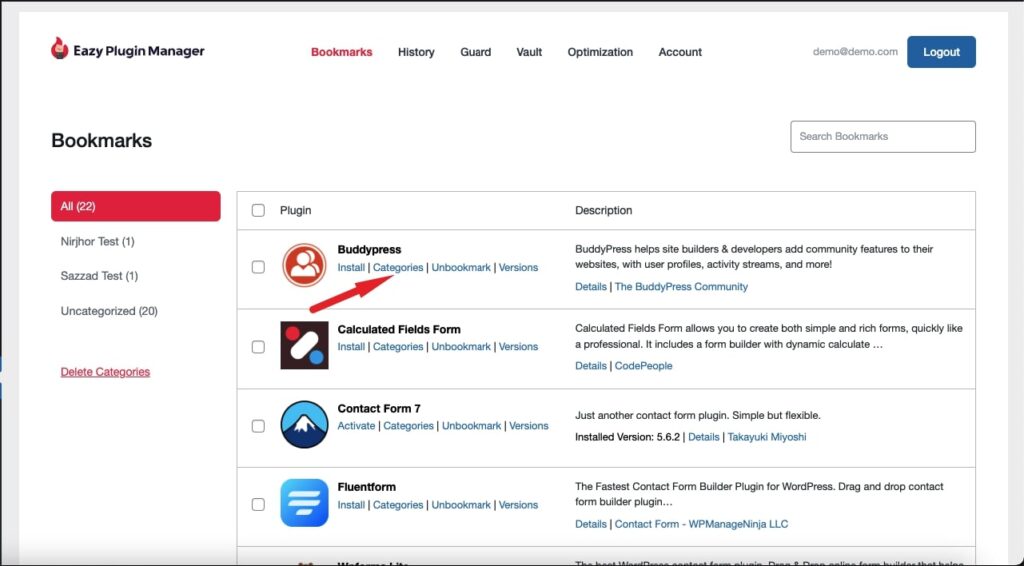Screen dimensions: 1024x566
Task: Open Contact Form - WPManageNinja LLC link
Action: [x=701, y=524]
